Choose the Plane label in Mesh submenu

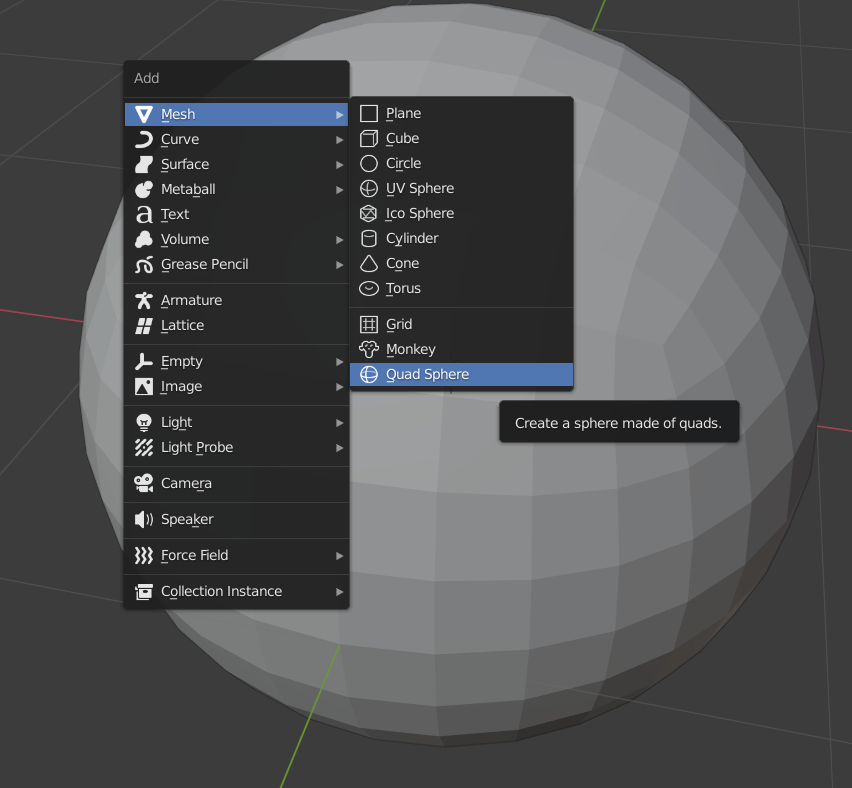pos(403,113)
